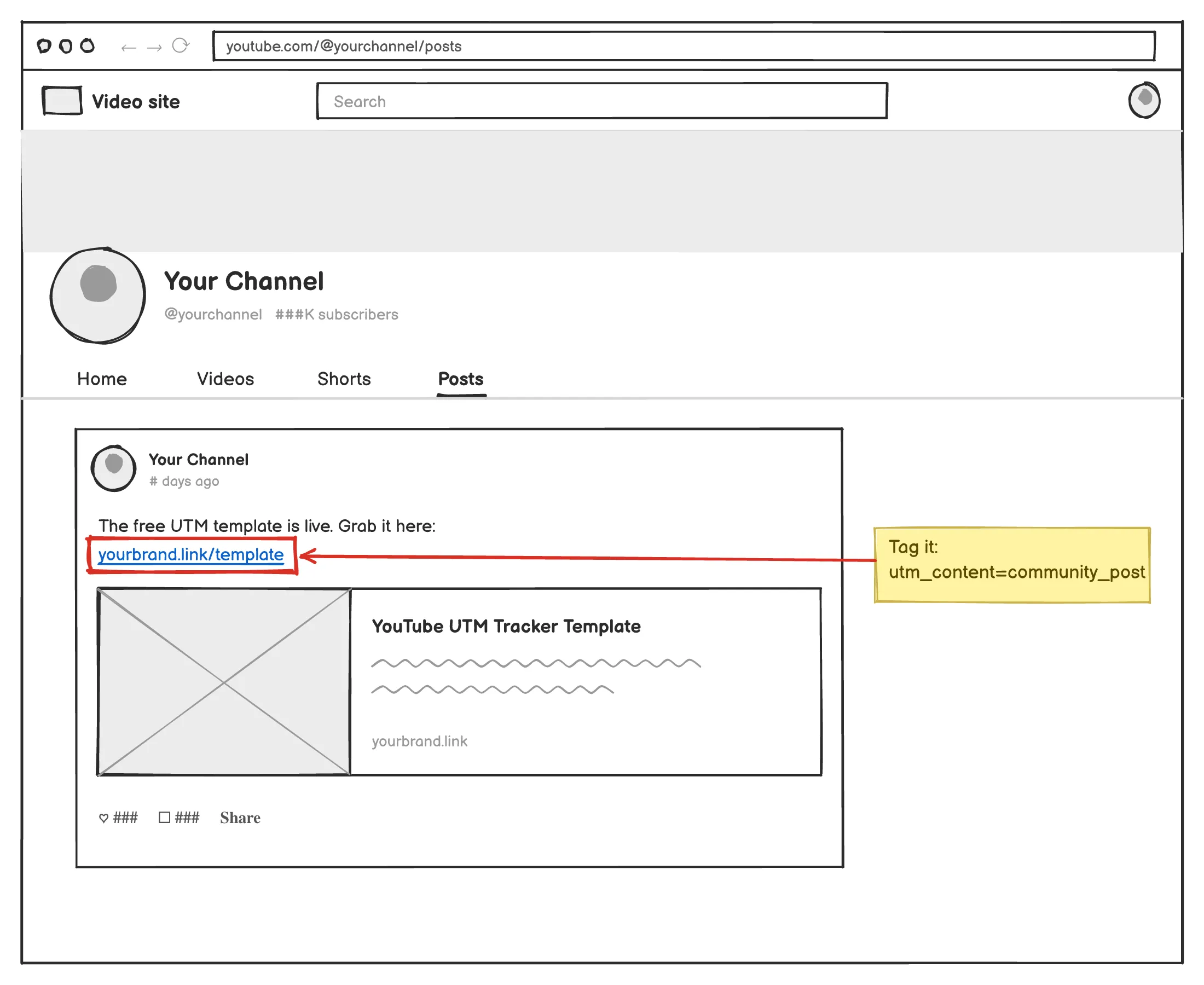Click the '# days ago' timestamp
The width and height of the screenshot is (1204, 985).
(184, 481)
